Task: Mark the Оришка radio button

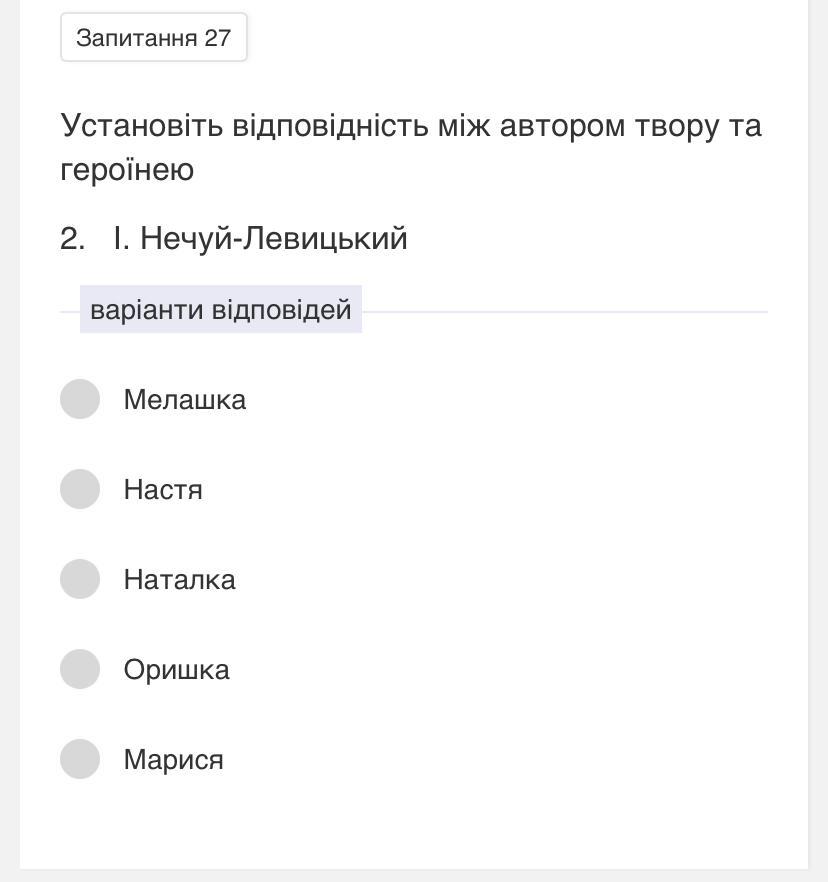Action: [x=80, y=669]
